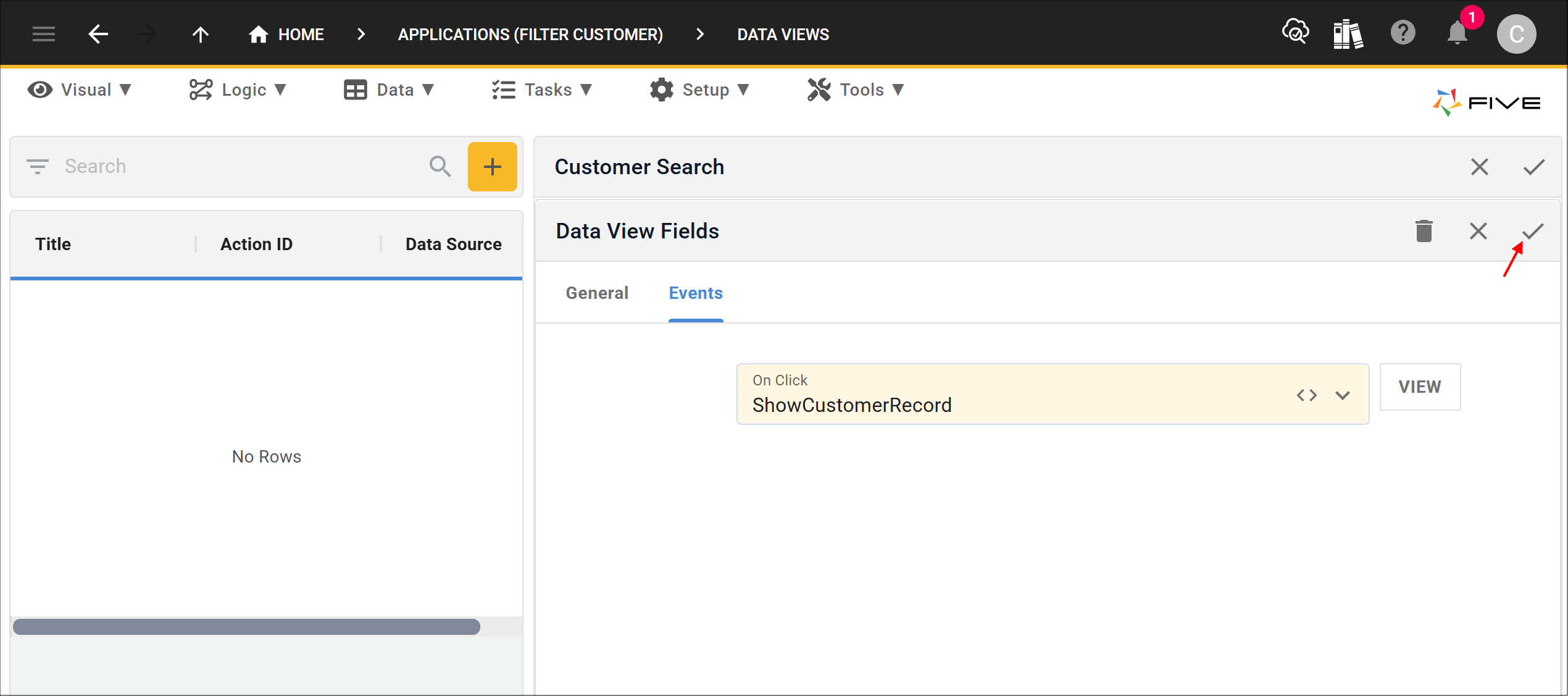
Task: Sort by Action ID column header
Action: (x=257, y=244)
